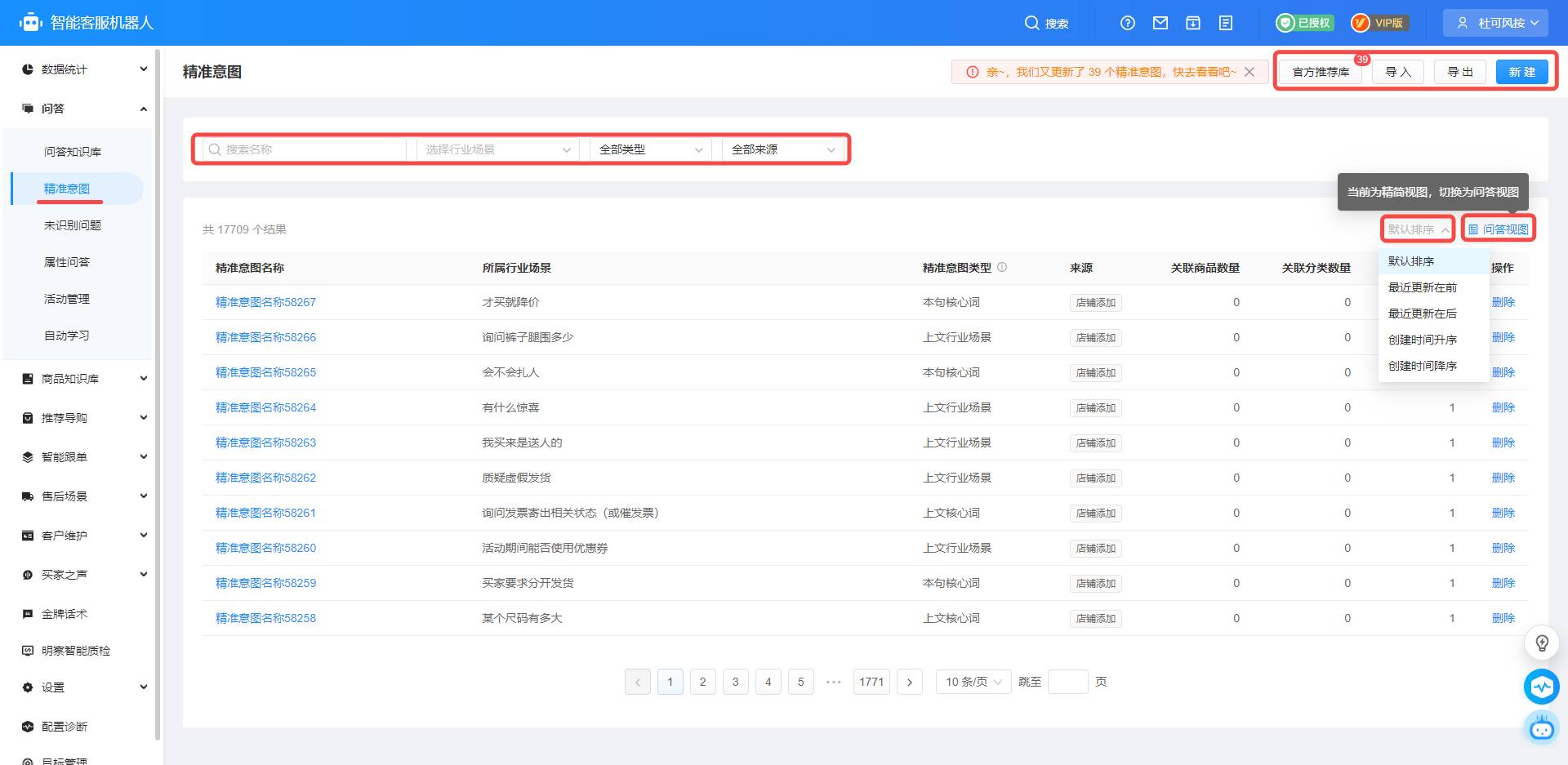Image resolution: width=1568 pixels, height=765 pixels.
Task: Click the download box icon in header
Action: click(x=1193, y=23)
